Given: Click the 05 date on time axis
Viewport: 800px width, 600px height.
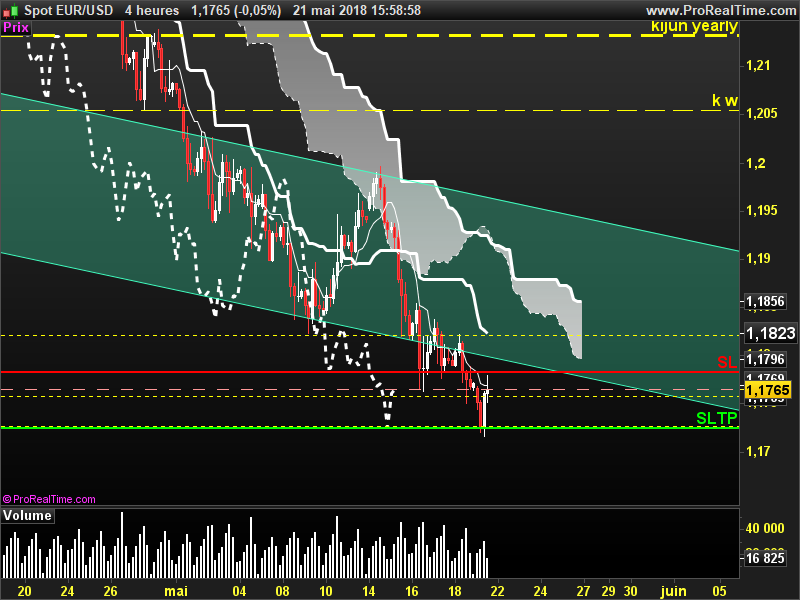Looking at the screenshot, I should [x=719, y=591].
